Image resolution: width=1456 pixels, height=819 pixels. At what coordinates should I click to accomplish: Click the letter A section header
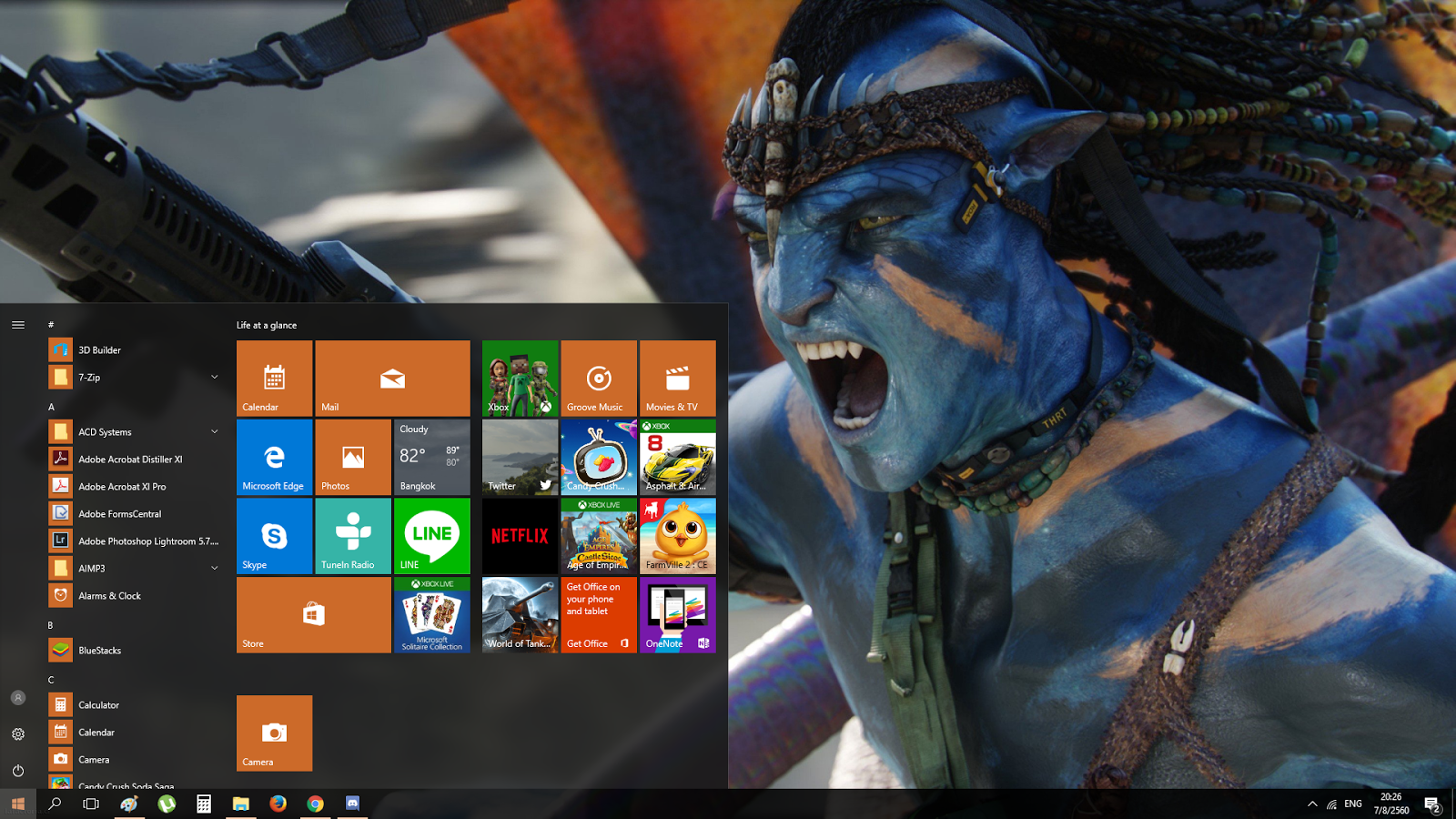(x=51, y=407)
